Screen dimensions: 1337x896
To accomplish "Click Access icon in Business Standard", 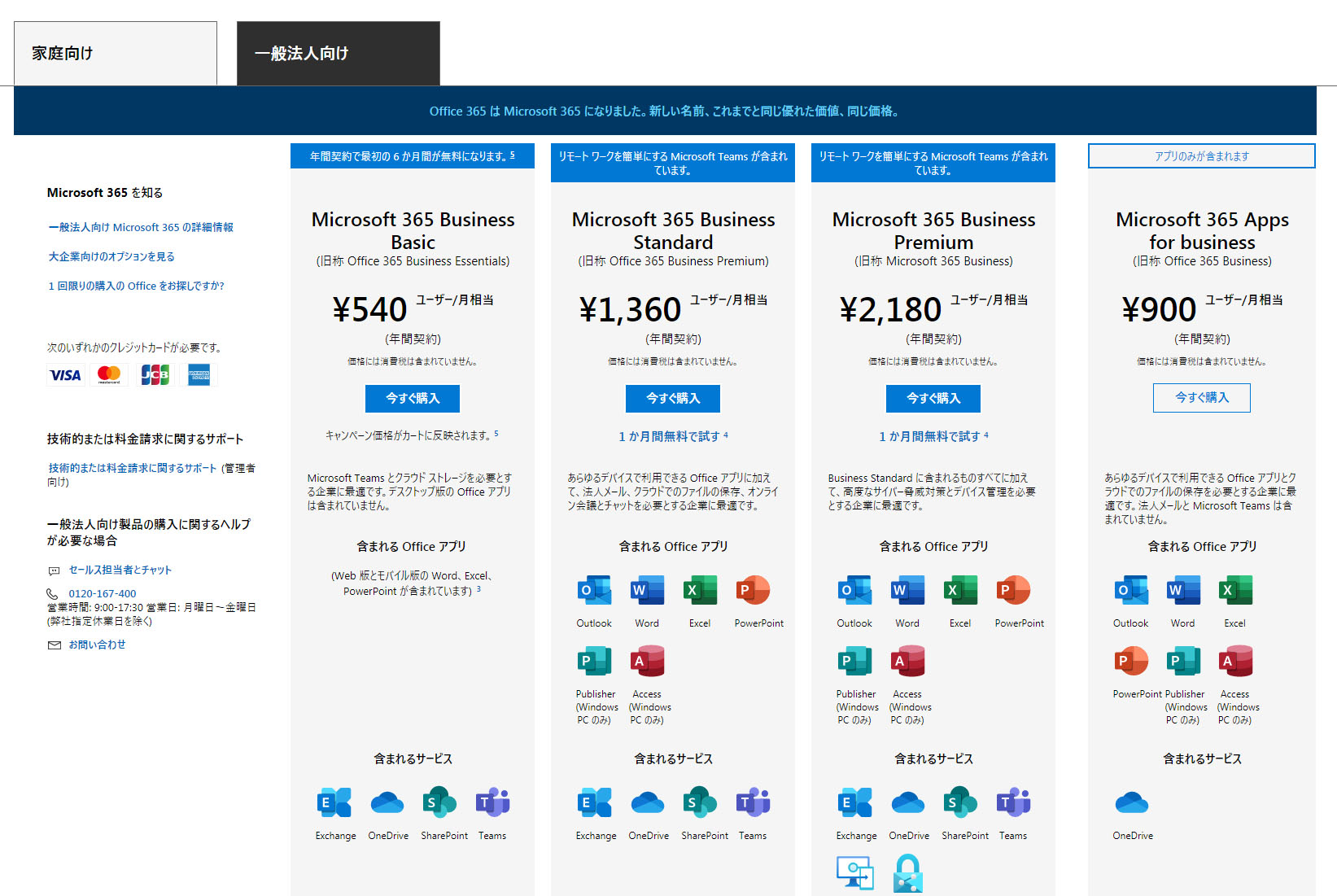I will pos(648,661).
